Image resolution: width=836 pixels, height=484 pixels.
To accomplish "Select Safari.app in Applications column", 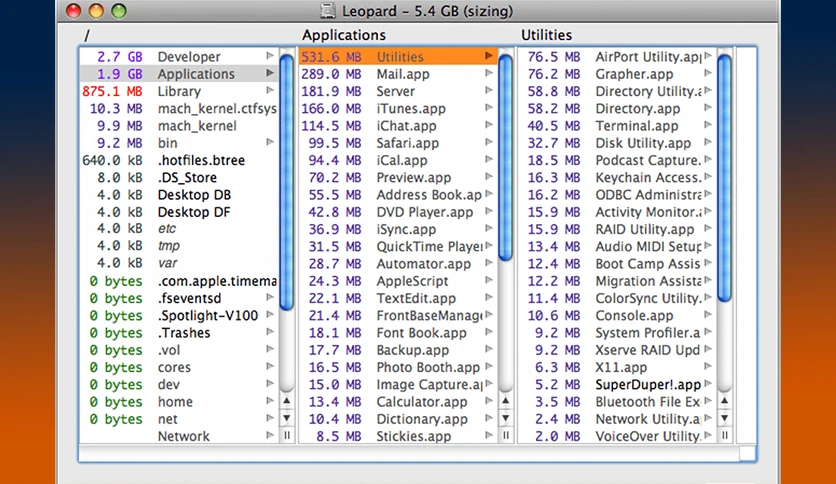I will point(398,143).
